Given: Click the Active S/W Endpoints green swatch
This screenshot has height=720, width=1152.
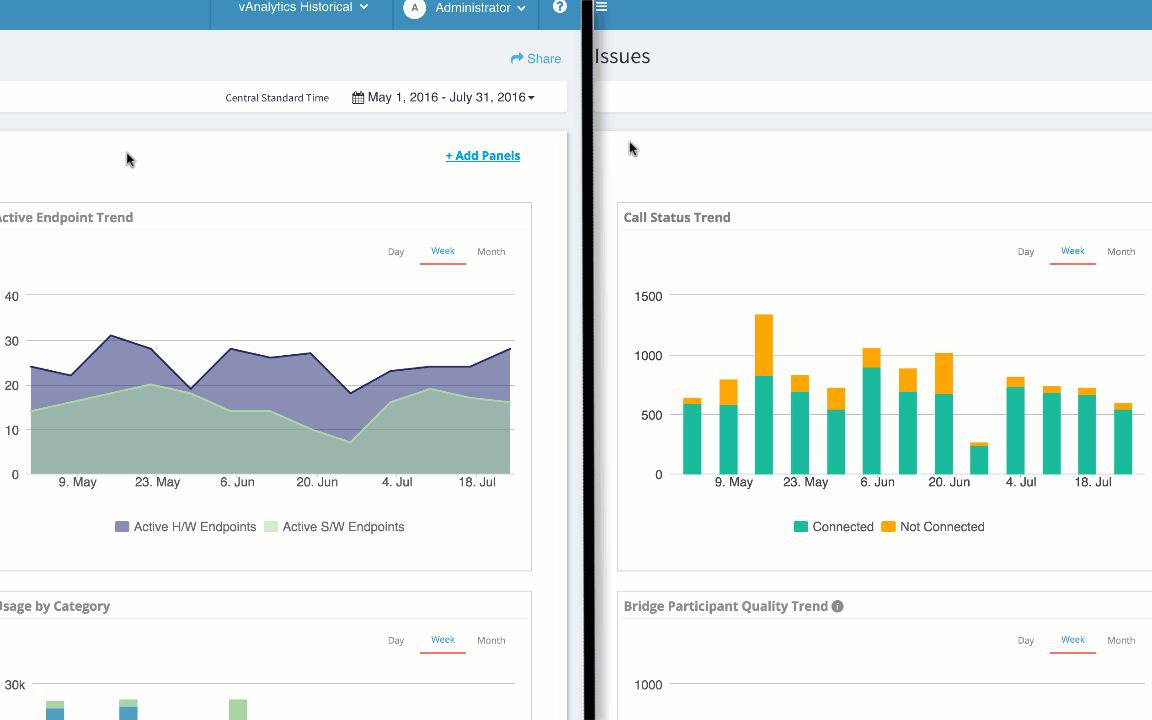Looking at the screenshot, I should tap(271, 527).
